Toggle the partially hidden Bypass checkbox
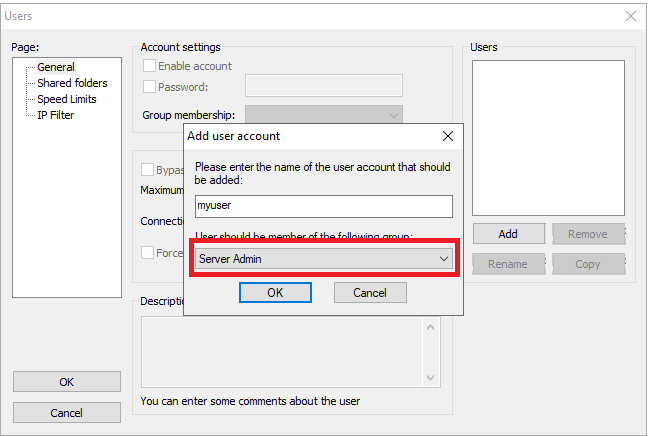The width and height of the screenshot is (648, 436). tap(149, 170)
